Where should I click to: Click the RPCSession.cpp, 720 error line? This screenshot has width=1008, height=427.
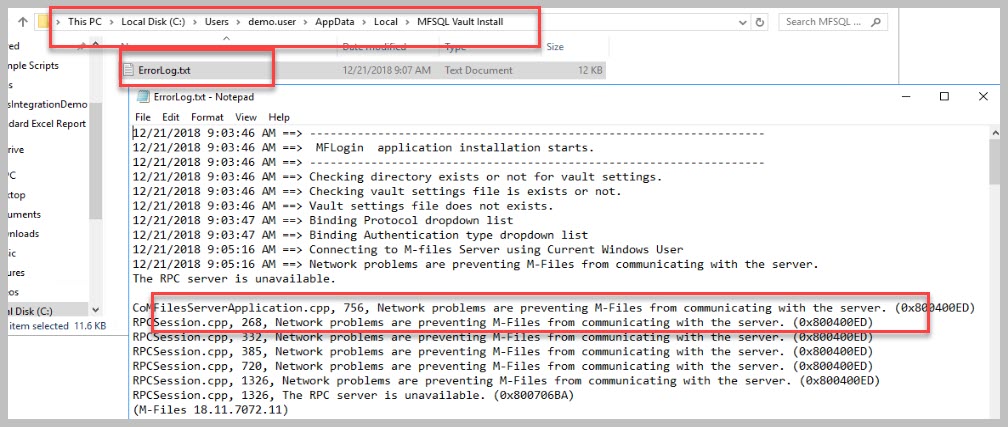coord(503,366)
